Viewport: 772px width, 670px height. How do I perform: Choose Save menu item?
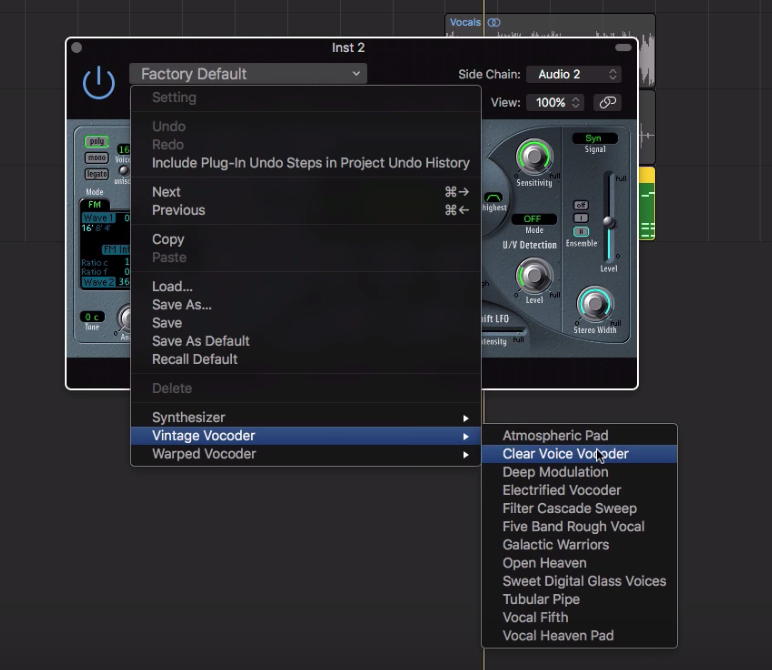click(306, 323)
